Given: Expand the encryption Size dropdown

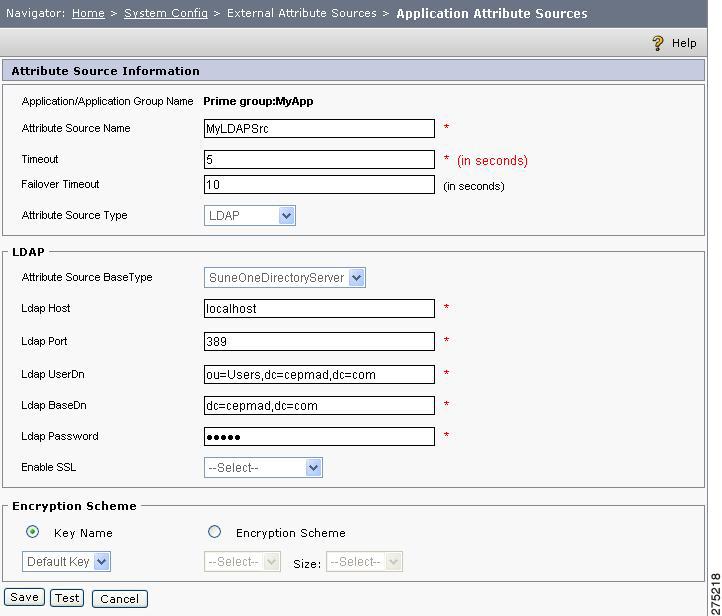Looking at the screenshot, I should pos(364,562).
